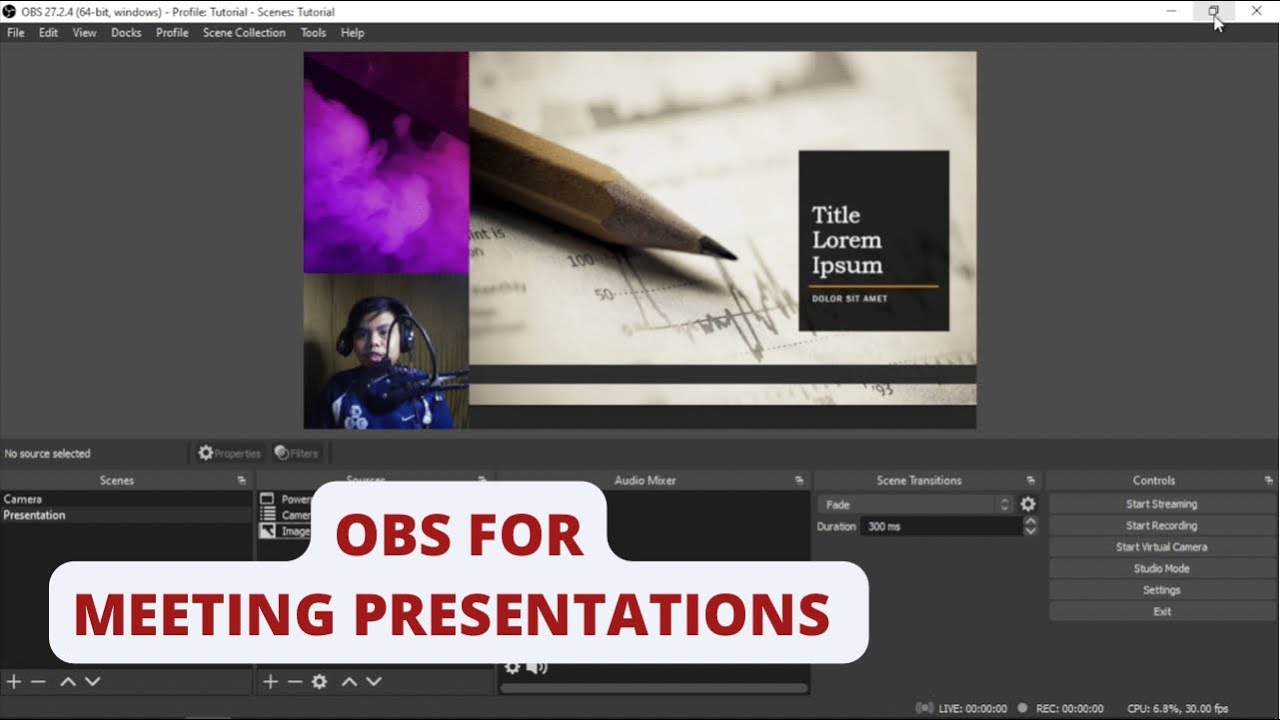
Task: Move the scene up with the Scenes arrow
Action: click(68, 681)
